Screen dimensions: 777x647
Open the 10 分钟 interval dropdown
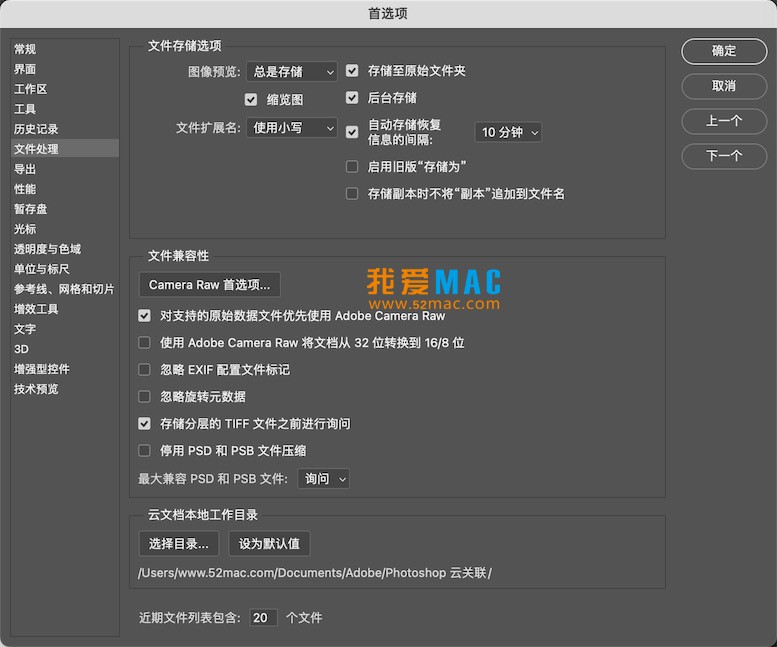(x=508, y=132)
